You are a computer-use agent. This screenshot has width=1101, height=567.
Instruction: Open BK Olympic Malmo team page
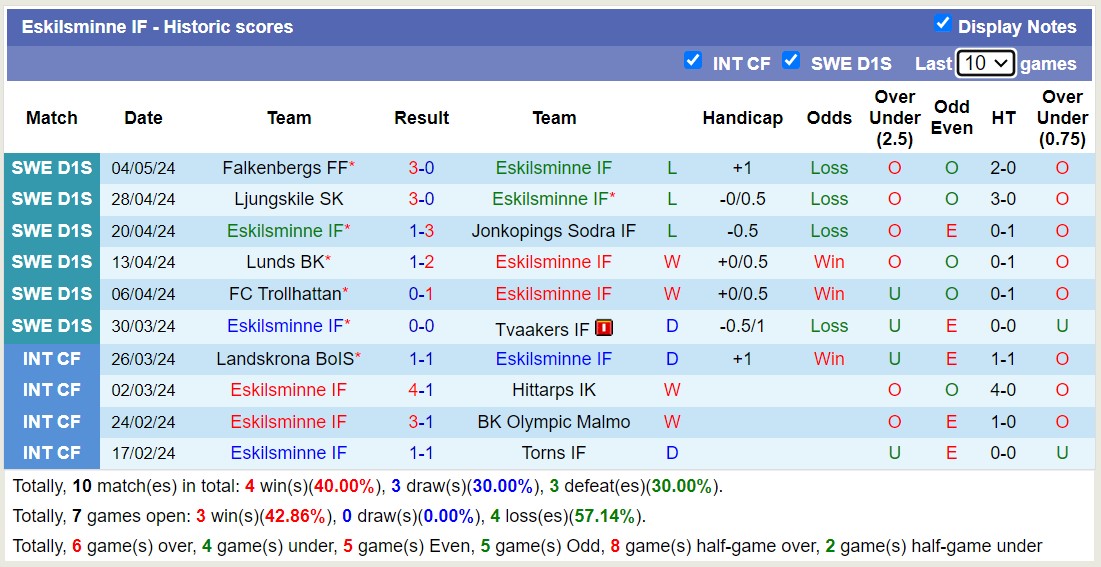tap(554, 422)
